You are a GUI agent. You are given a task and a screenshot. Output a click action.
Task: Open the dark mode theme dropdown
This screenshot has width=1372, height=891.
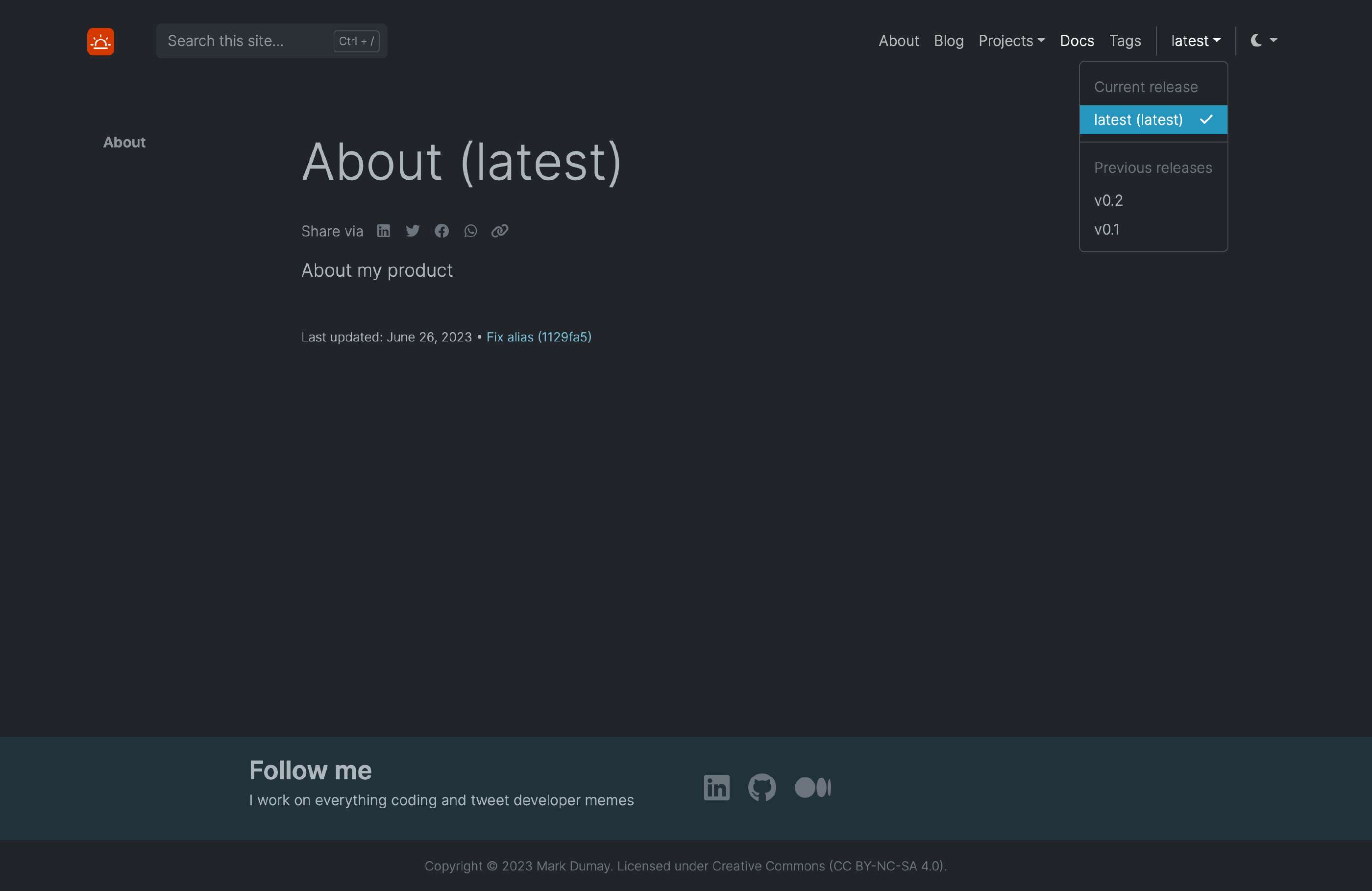1263,40
